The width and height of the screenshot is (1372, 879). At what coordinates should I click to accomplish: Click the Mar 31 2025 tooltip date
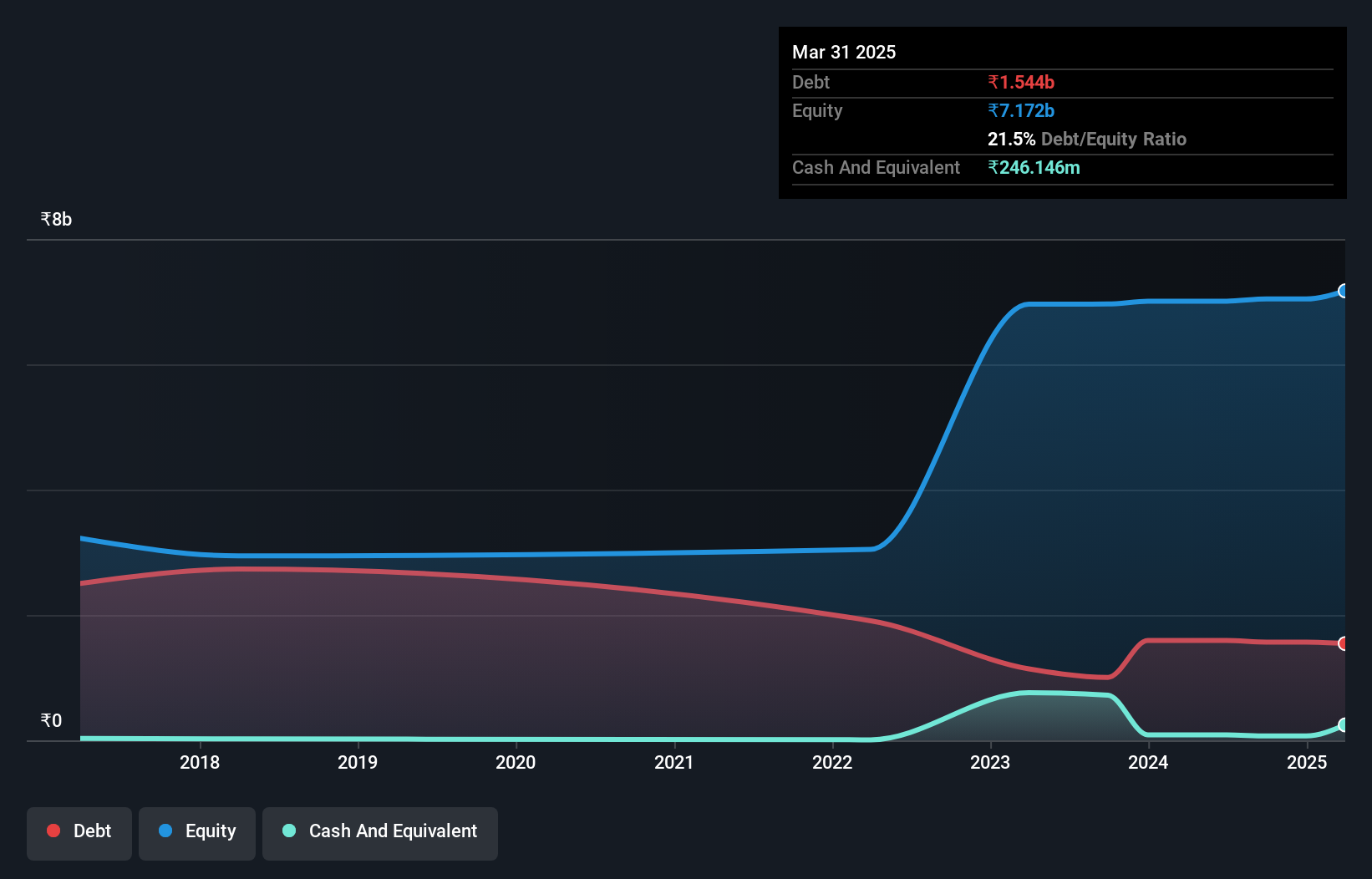[x=844, y=52]
